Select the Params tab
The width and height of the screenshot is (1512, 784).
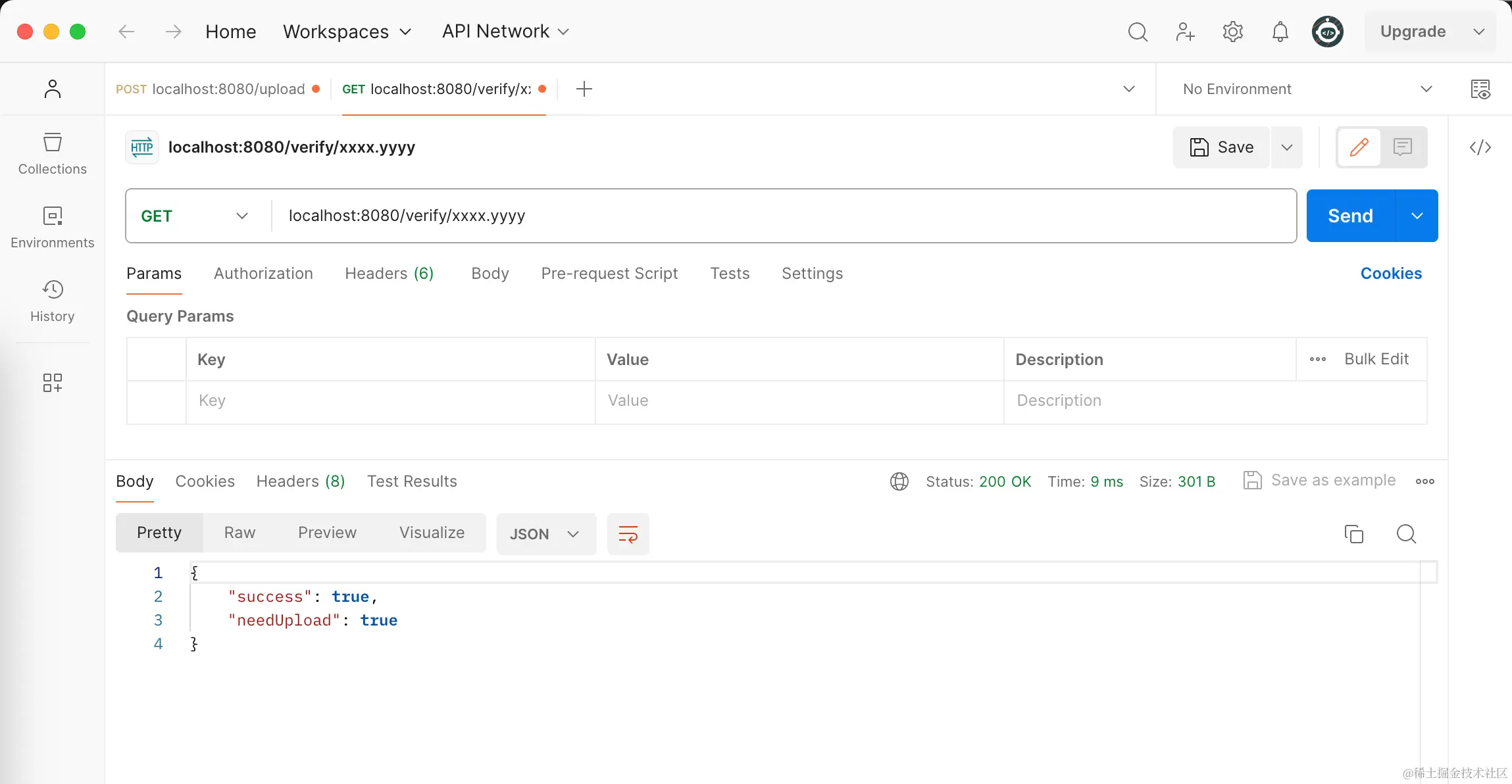pos(154,274)
